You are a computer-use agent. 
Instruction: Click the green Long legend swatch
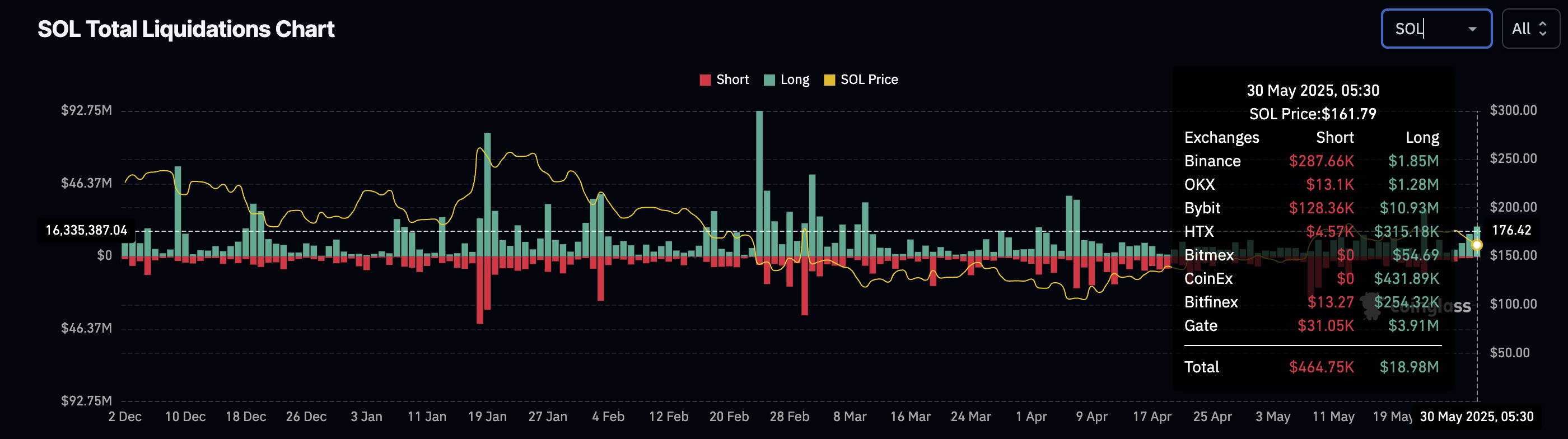(769, 80)
